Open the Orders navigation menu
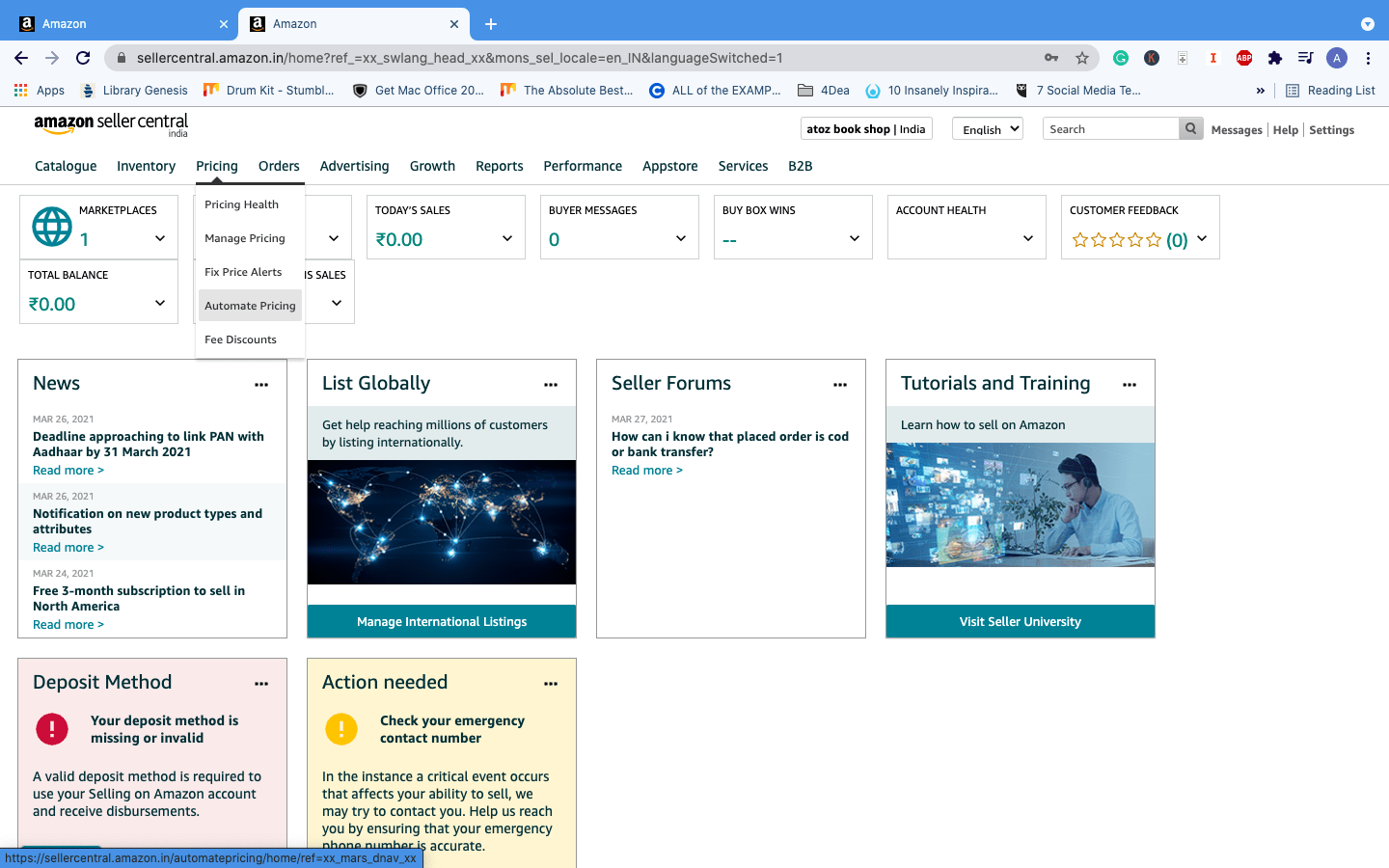The image size is (1389, 868). 279,166
